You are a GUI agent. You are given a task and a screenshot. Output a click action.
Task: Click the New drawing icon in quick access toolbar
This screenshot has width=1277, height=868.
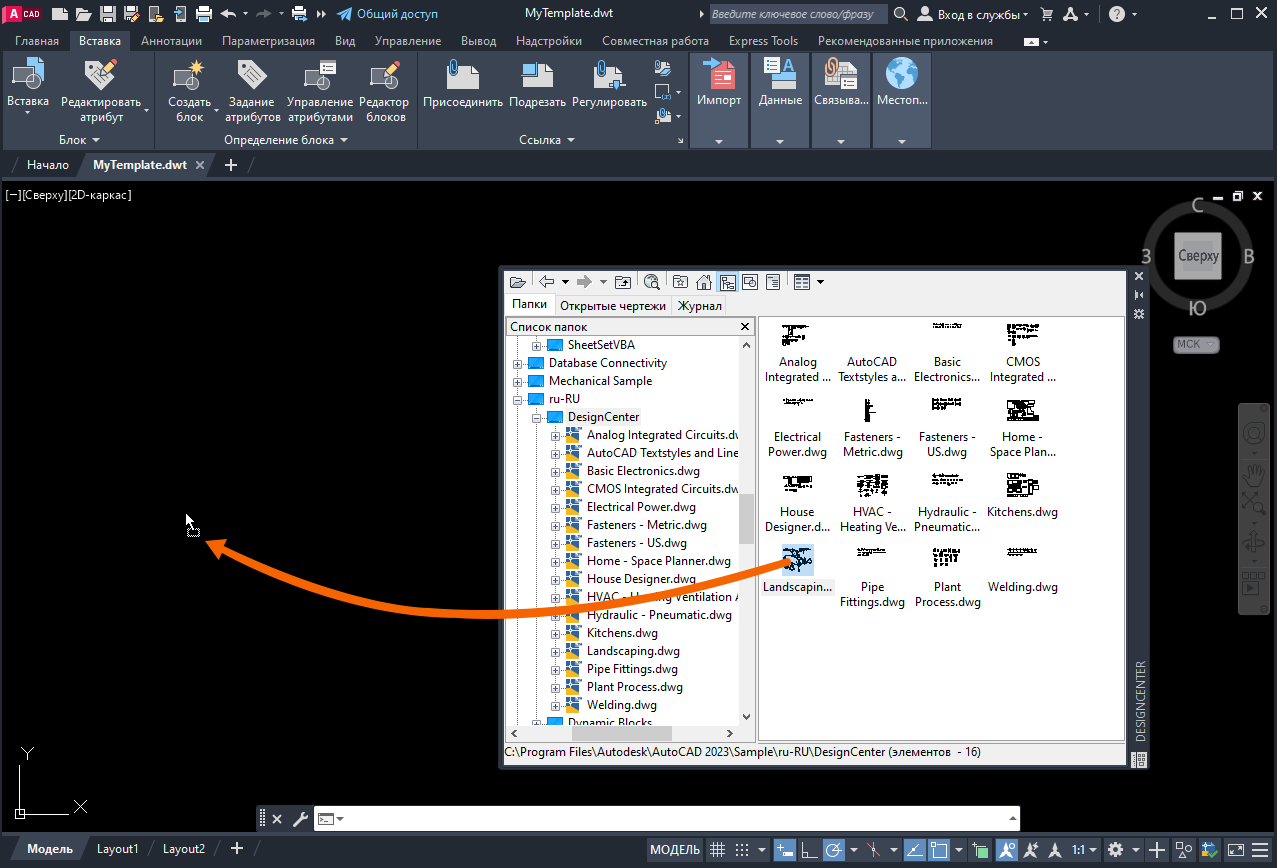[60, 14]
